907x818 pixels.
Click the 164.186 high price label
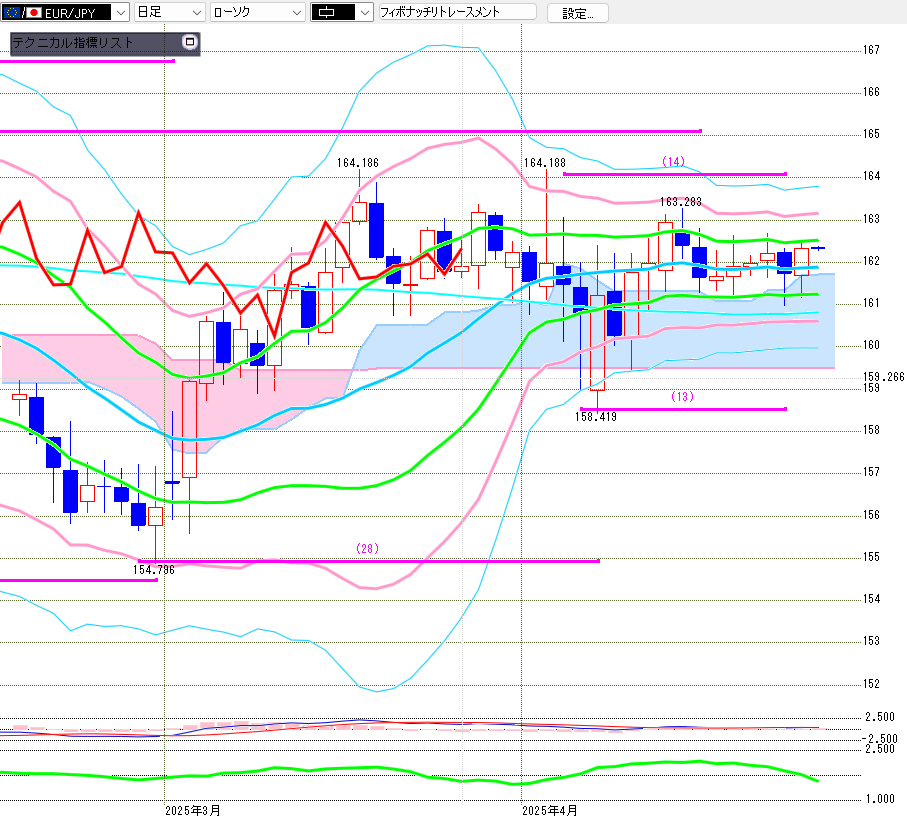pos(357,163)
